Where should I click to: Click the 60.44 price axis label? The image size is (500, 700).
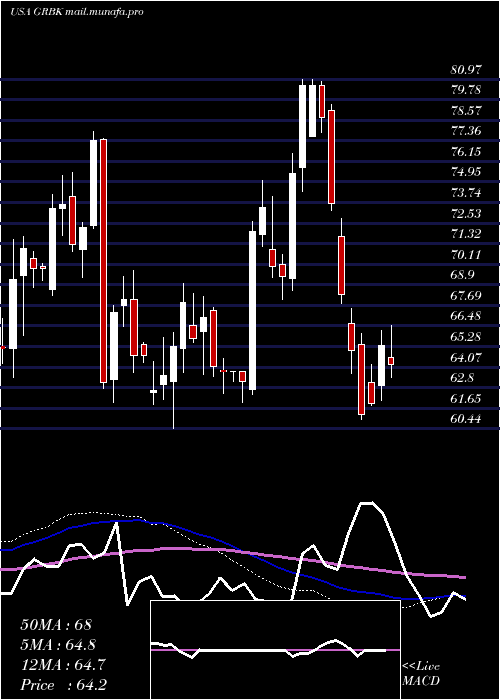tap(466, 419)
